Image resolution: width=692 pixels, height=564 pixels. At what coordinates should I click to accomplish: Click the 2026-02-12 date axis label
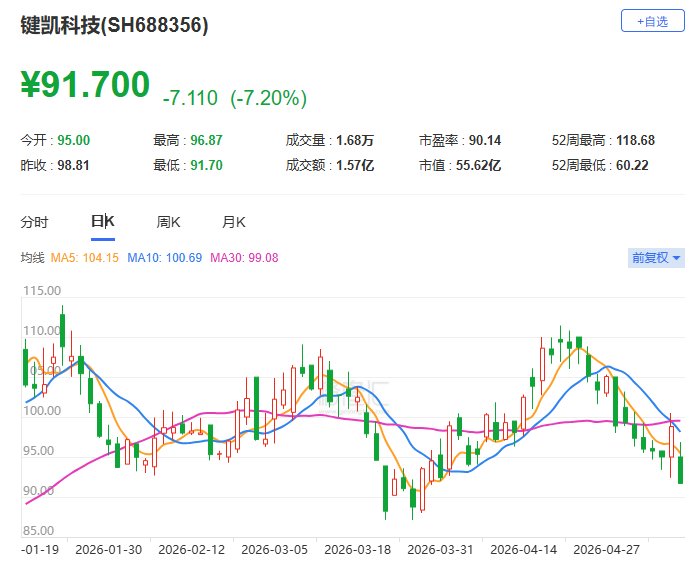[192, 550]
